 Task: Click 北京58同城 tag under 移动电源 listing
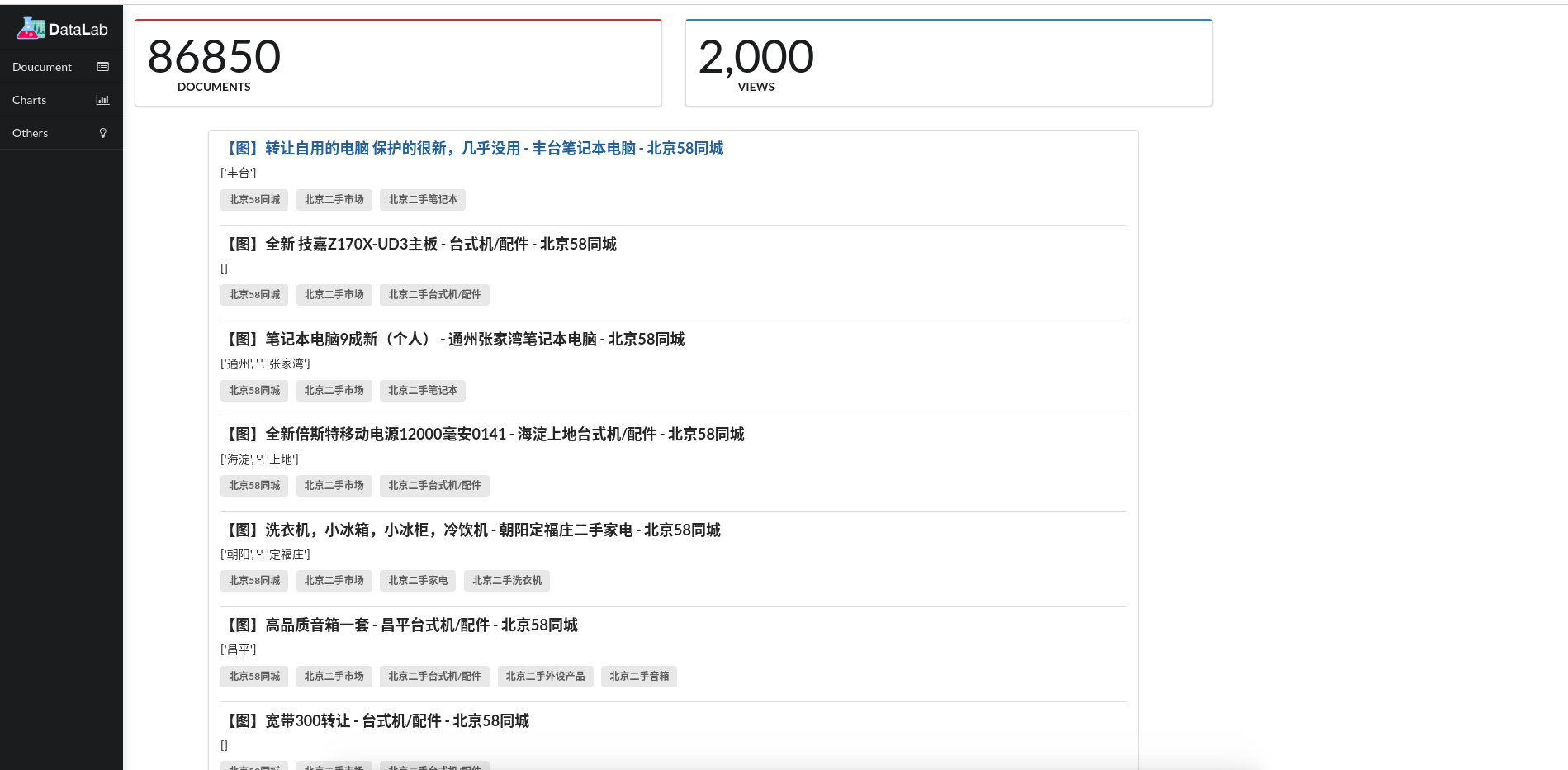(x=254, y=486)
